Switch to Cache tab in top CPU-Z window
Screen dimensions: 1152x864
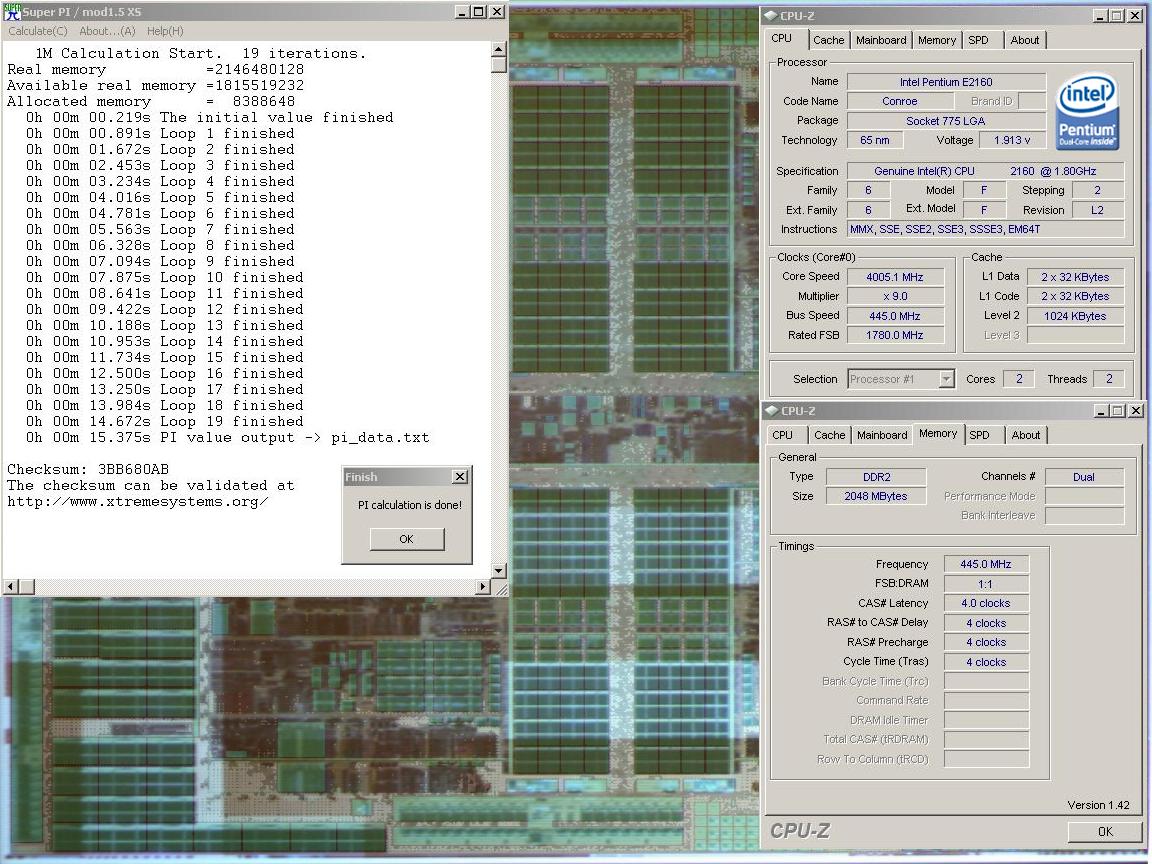829,40
